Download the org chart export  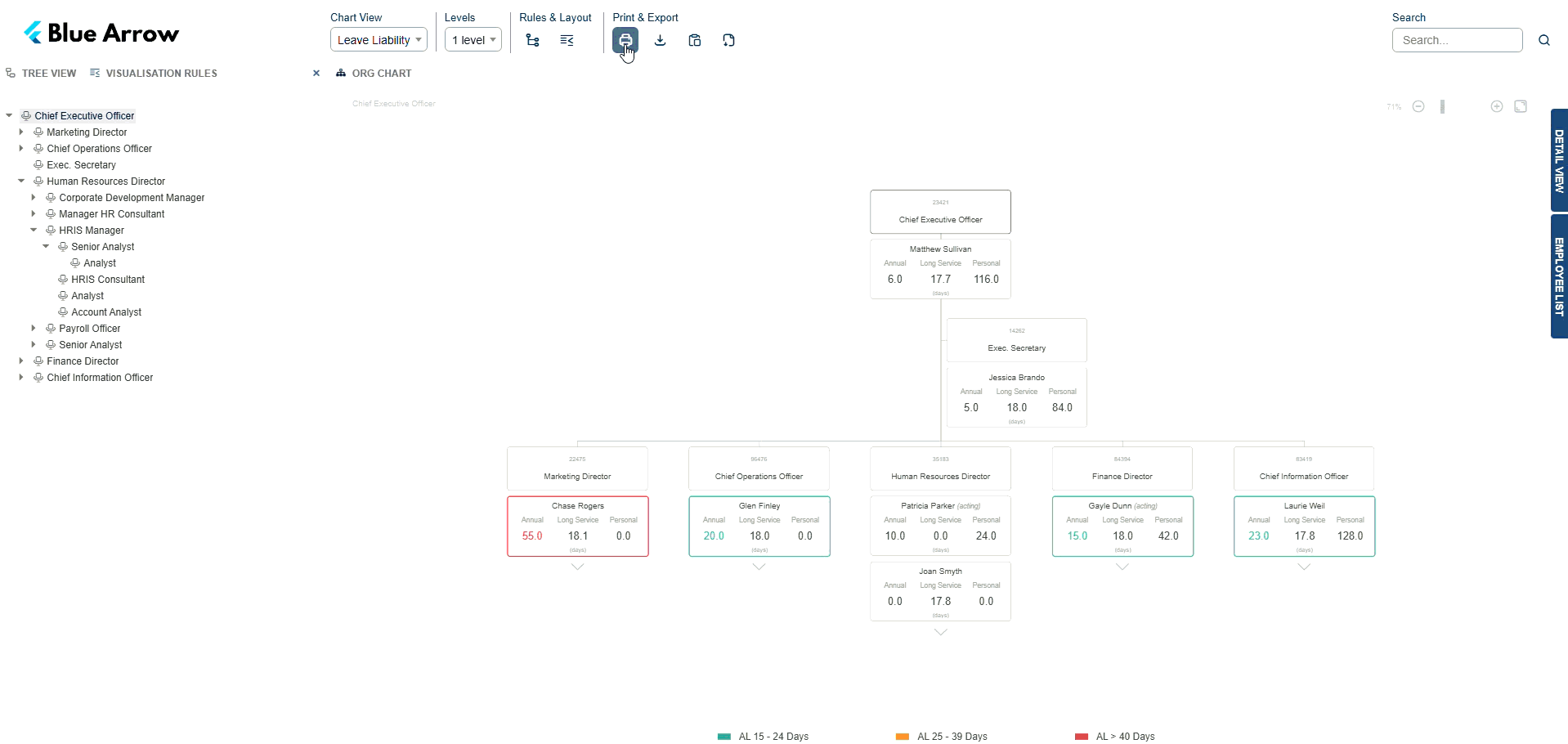click(x=660, y=40)
